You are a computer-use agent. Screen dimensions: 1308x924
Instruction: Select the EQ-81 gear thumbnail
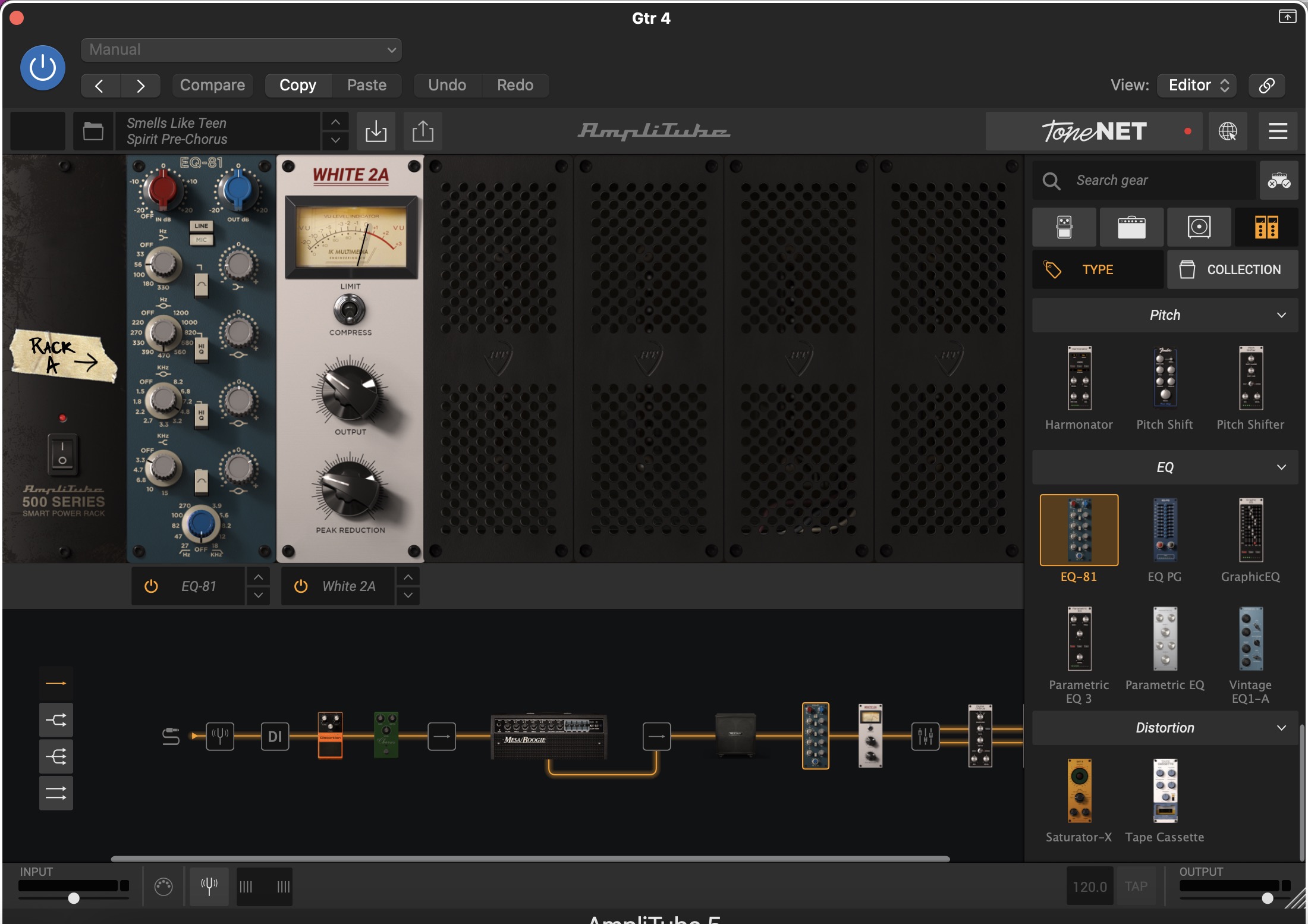pyautogui.click(x=1079, y=530)
